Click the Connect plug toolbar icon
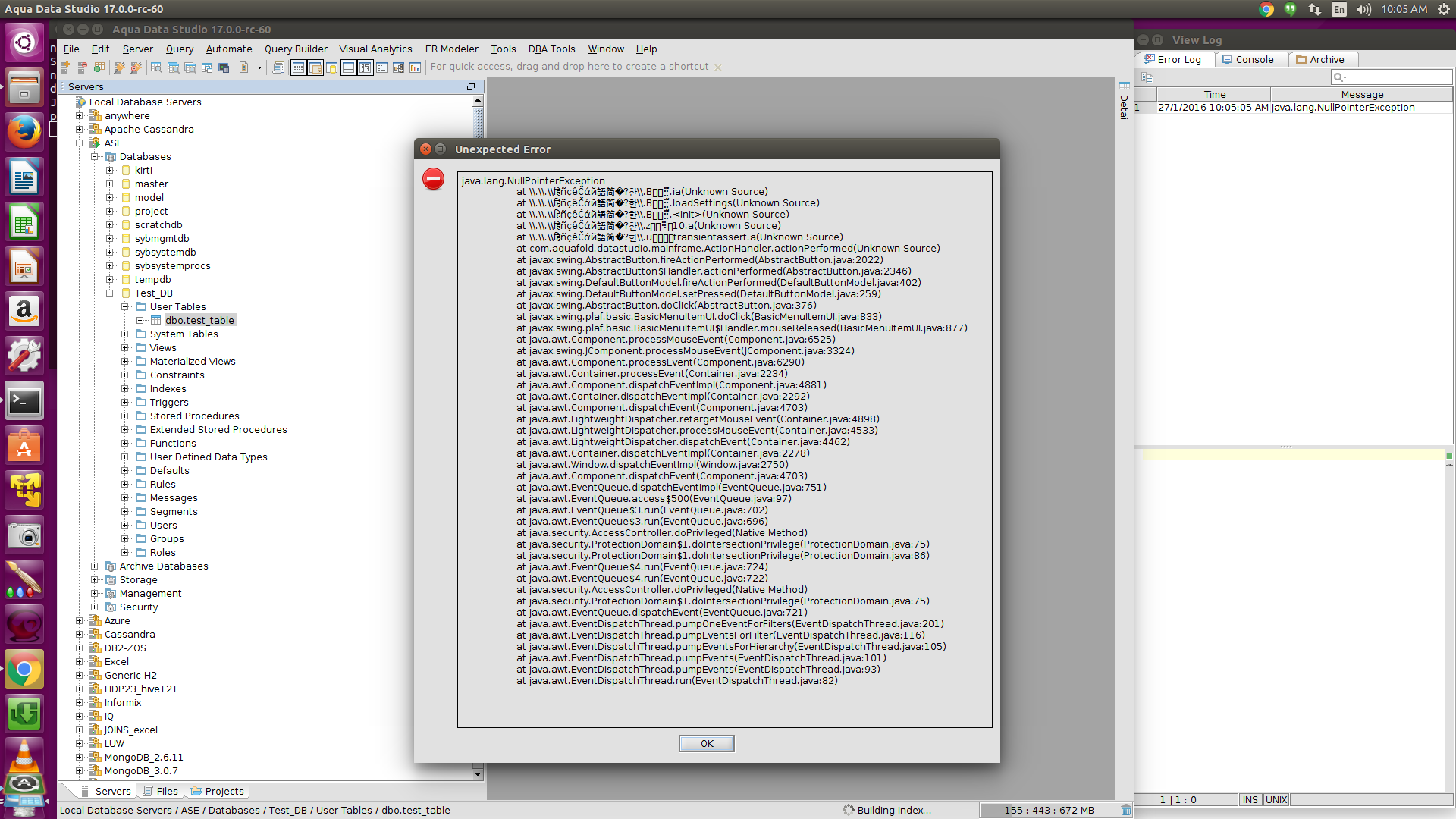This screenshot has width=1456, height=819. (119, 67)
